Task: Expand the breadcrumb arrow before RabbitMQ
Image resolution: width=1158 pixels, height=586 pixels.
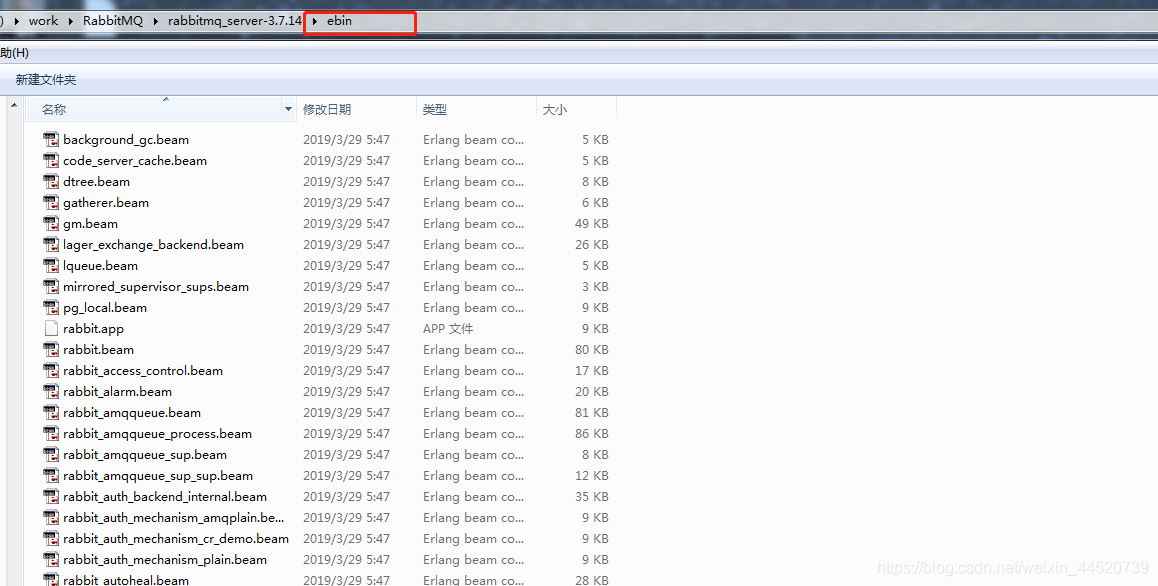Action: pyautogui.click(x=71, y=21)
